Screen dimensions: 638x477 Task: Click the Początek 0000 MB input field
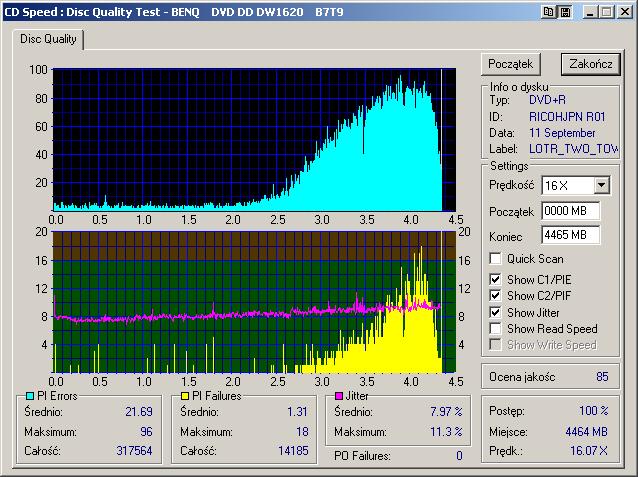570,211
